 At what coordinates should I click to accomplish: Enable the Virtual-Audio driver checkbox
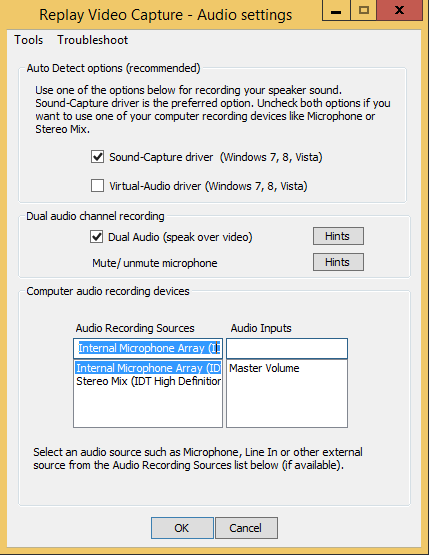(97, 185)
